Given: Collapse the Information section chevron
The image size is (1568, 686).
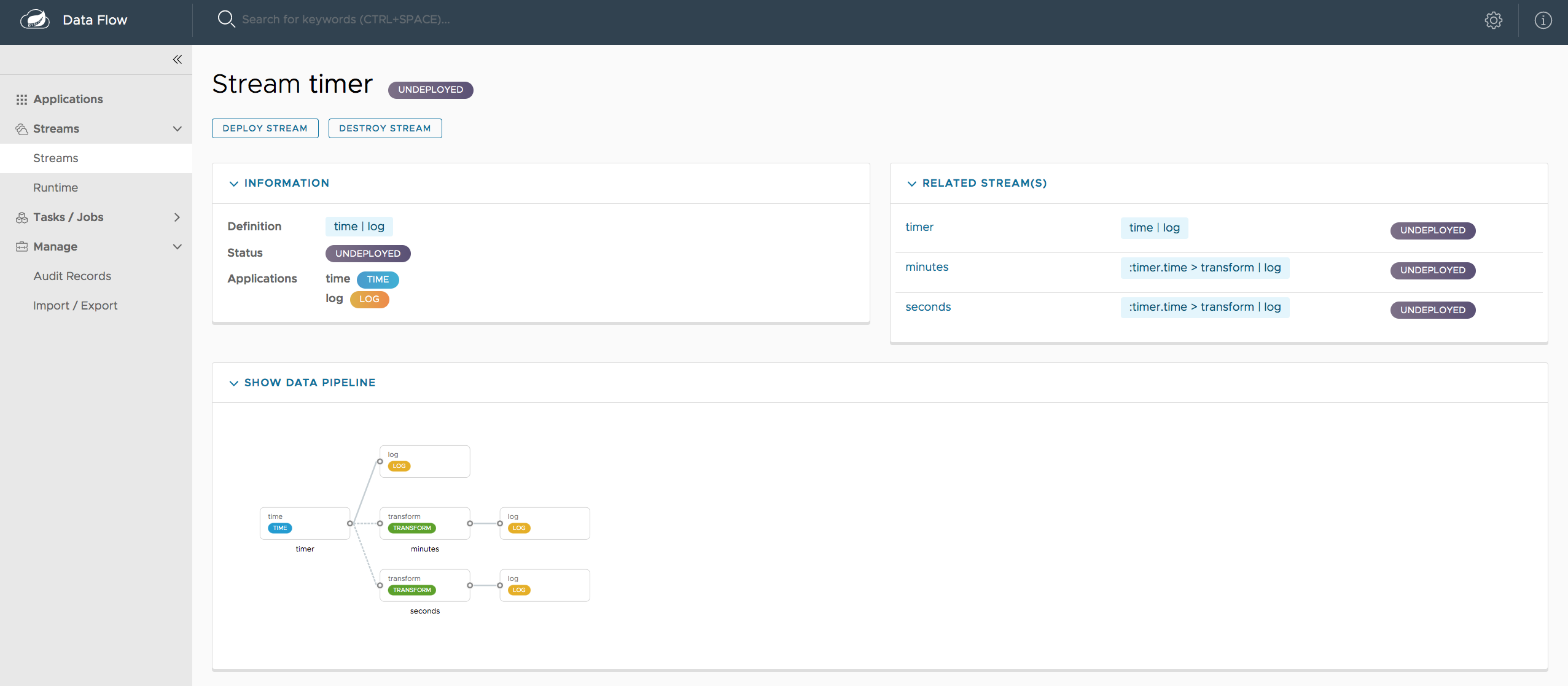Looking at the screenshot, I should [234, 182].
